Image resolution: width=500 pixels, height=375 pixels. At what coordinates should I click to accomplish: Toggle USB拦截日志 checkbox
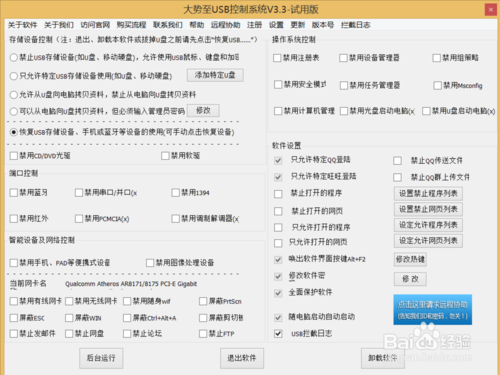[278, 334]
